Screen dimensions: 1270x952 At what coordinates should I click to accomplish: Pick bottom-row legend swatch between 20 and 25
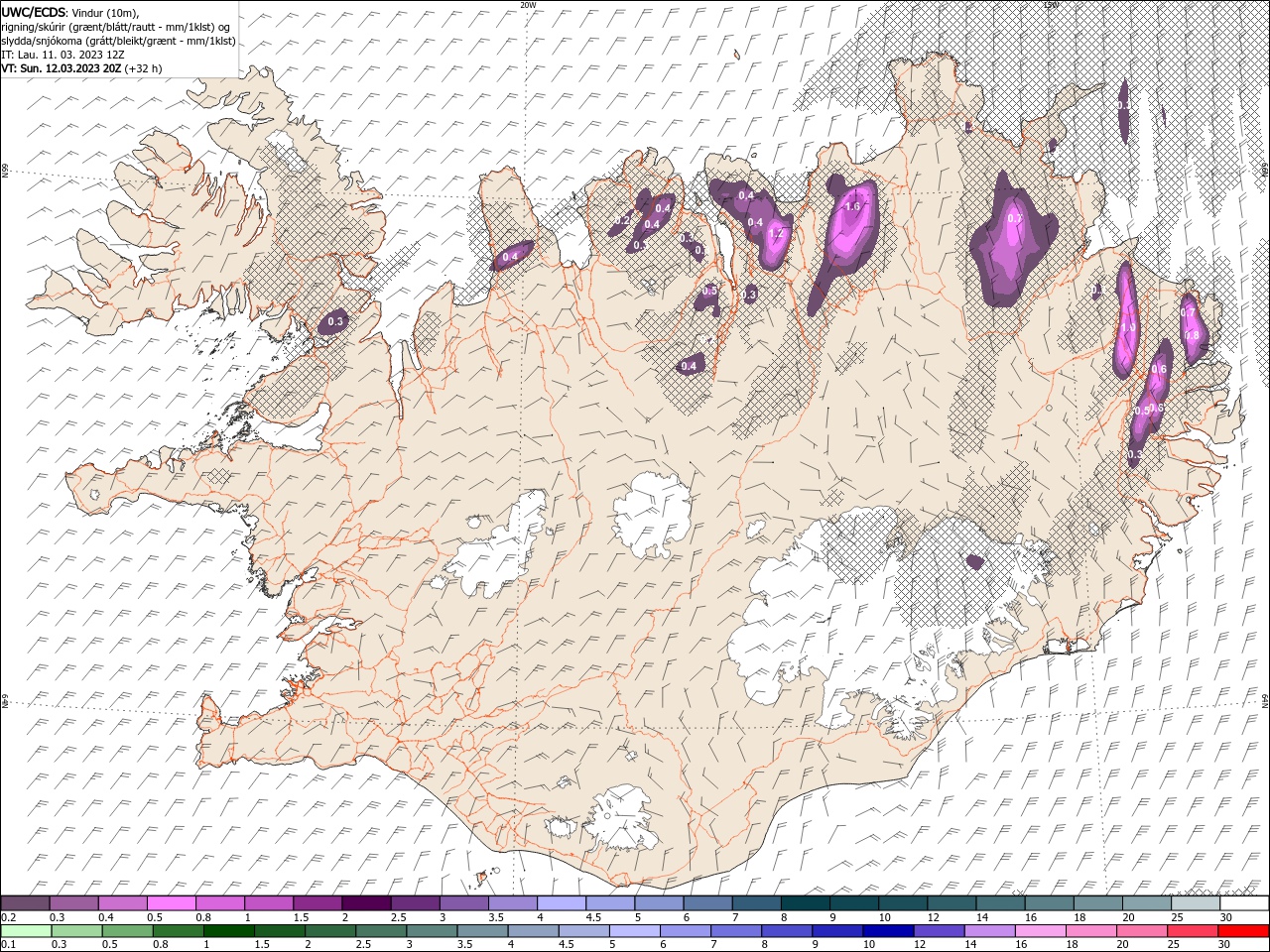click(x=1143, y=930)
